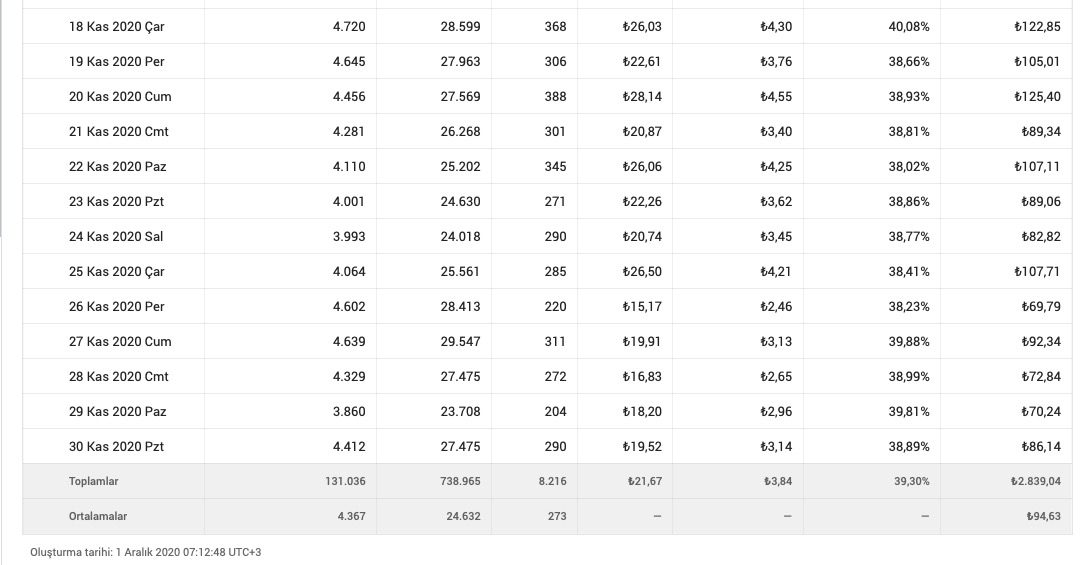Screen dimensions: 1091x565
Task: Click the Ortalamalar row label
Action: pyautogui.click(x=97, y=516)
